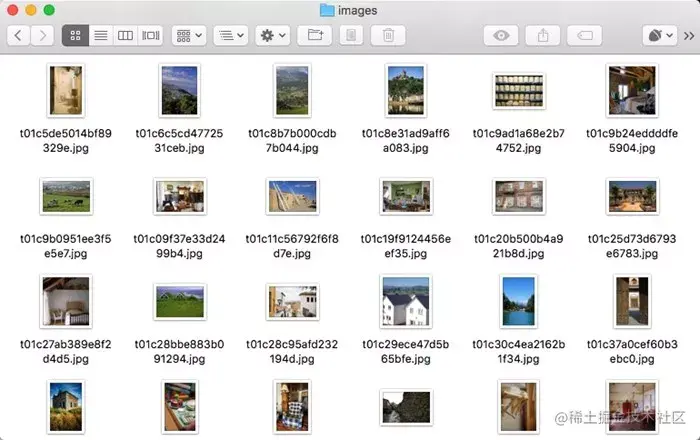
Task: Select thumbnail of t01c11c56792f6f8d7e.jpg
Action: [x=292, y=196]
